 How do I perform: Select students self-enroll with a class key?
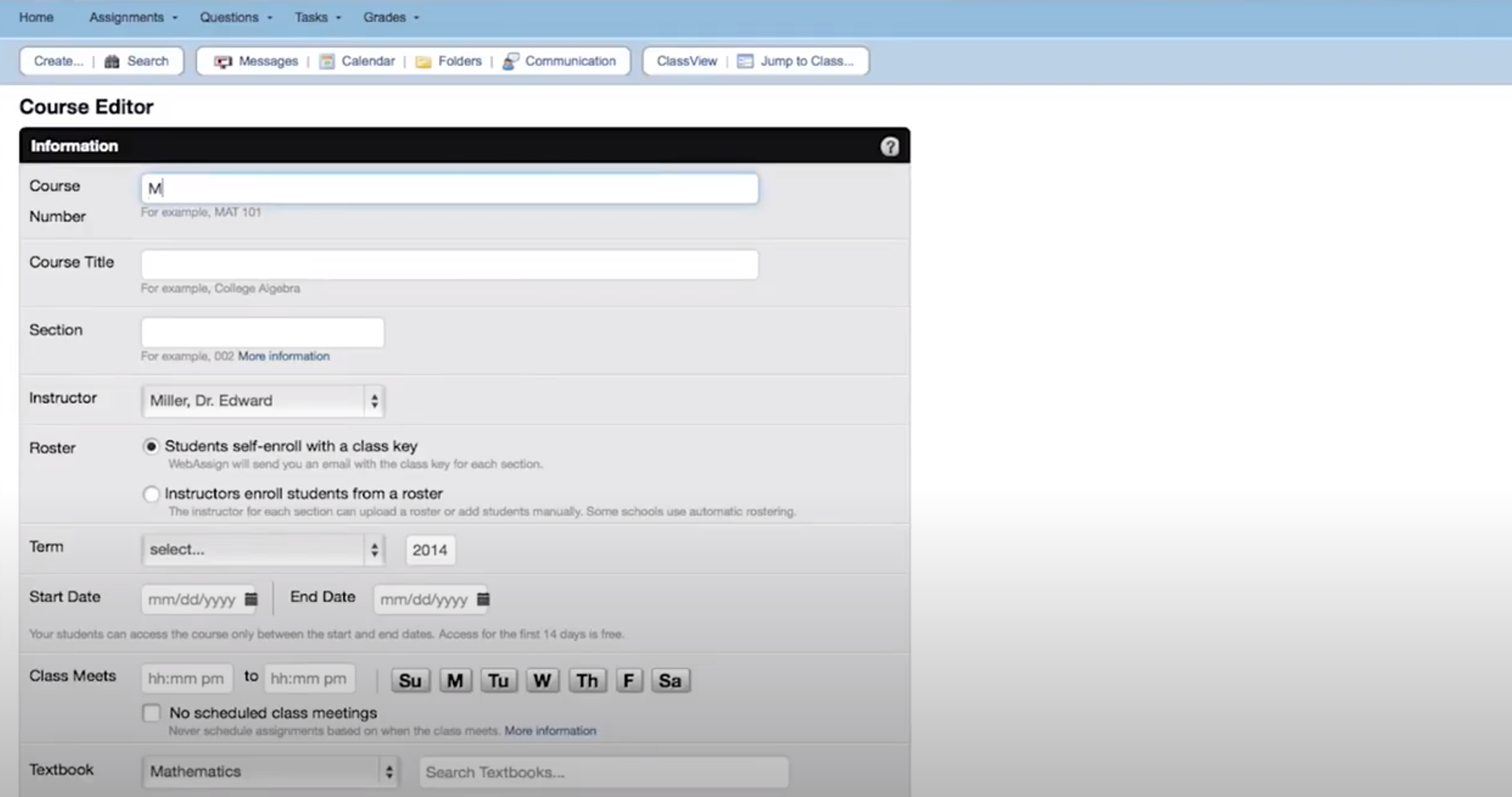tap(151, 446)
